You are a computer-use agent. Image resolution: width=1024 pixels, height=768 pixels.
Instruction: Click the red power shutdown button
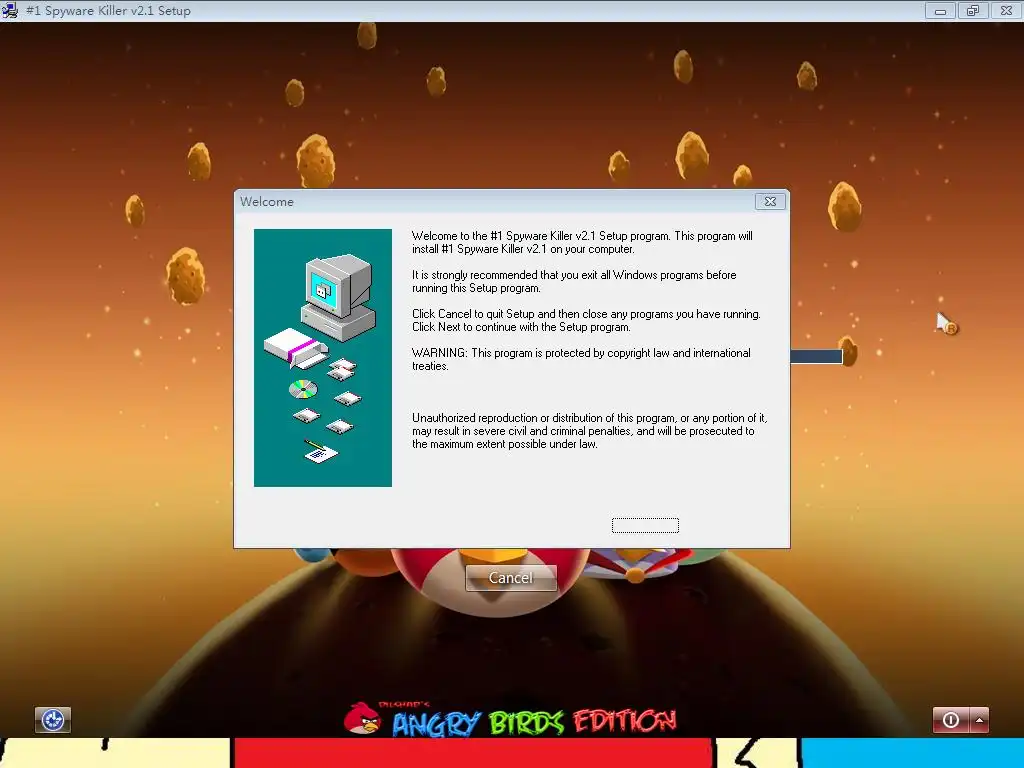951,720
